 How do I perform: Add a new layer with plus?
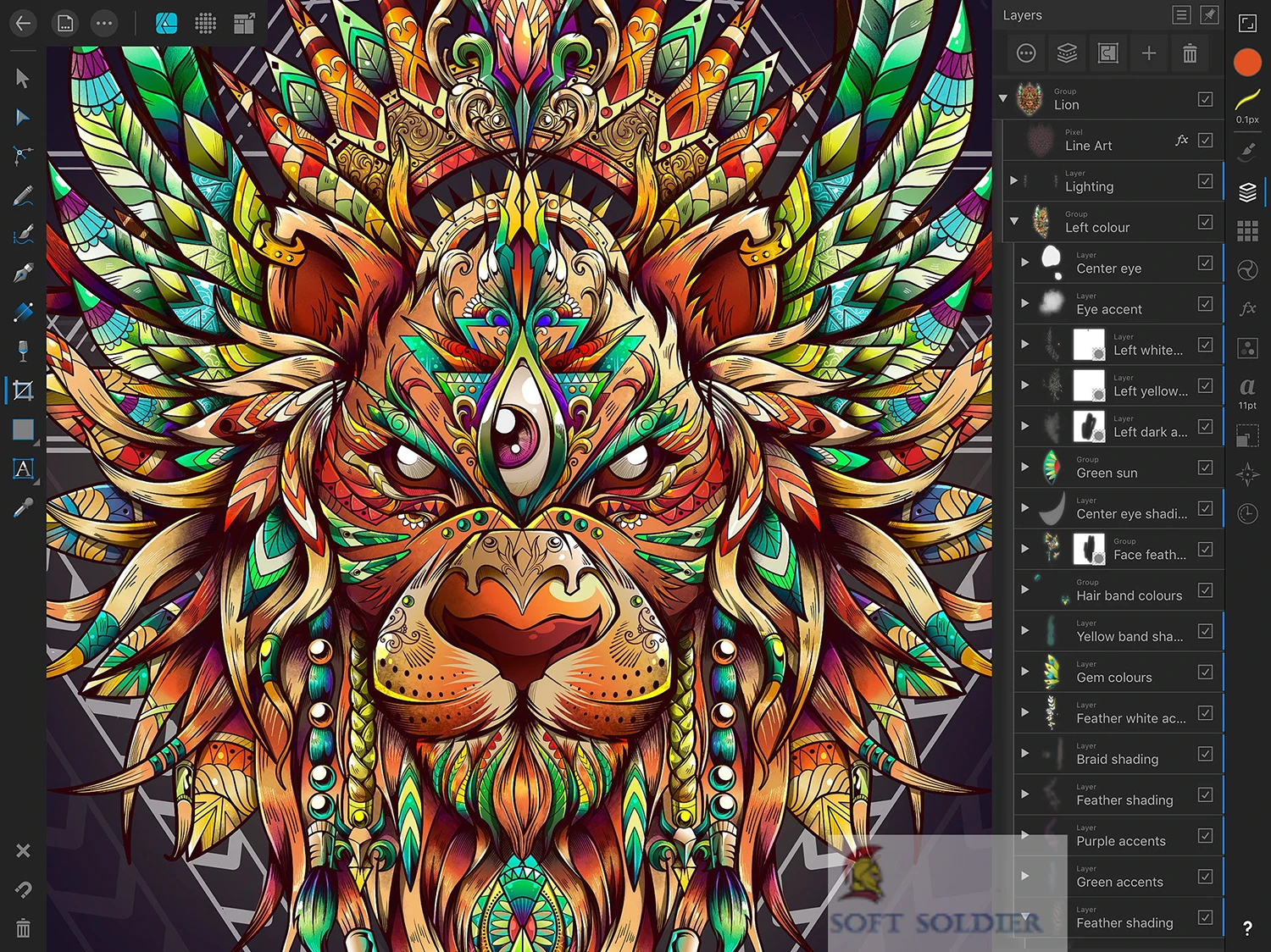[1149, 54]
